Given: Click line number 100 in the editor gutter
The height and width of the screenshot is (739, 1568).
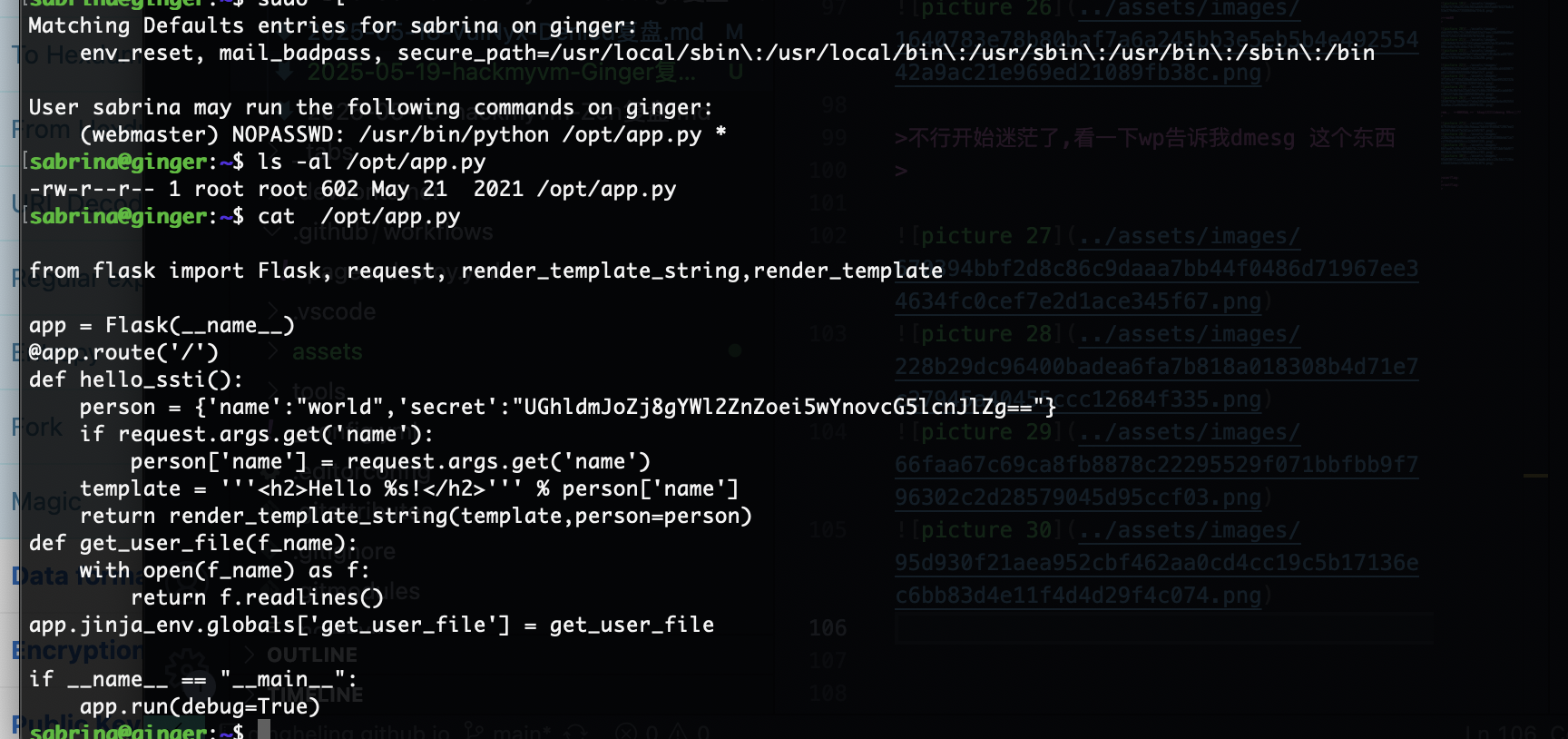Looking at the screenshot, I should point(828,170).
